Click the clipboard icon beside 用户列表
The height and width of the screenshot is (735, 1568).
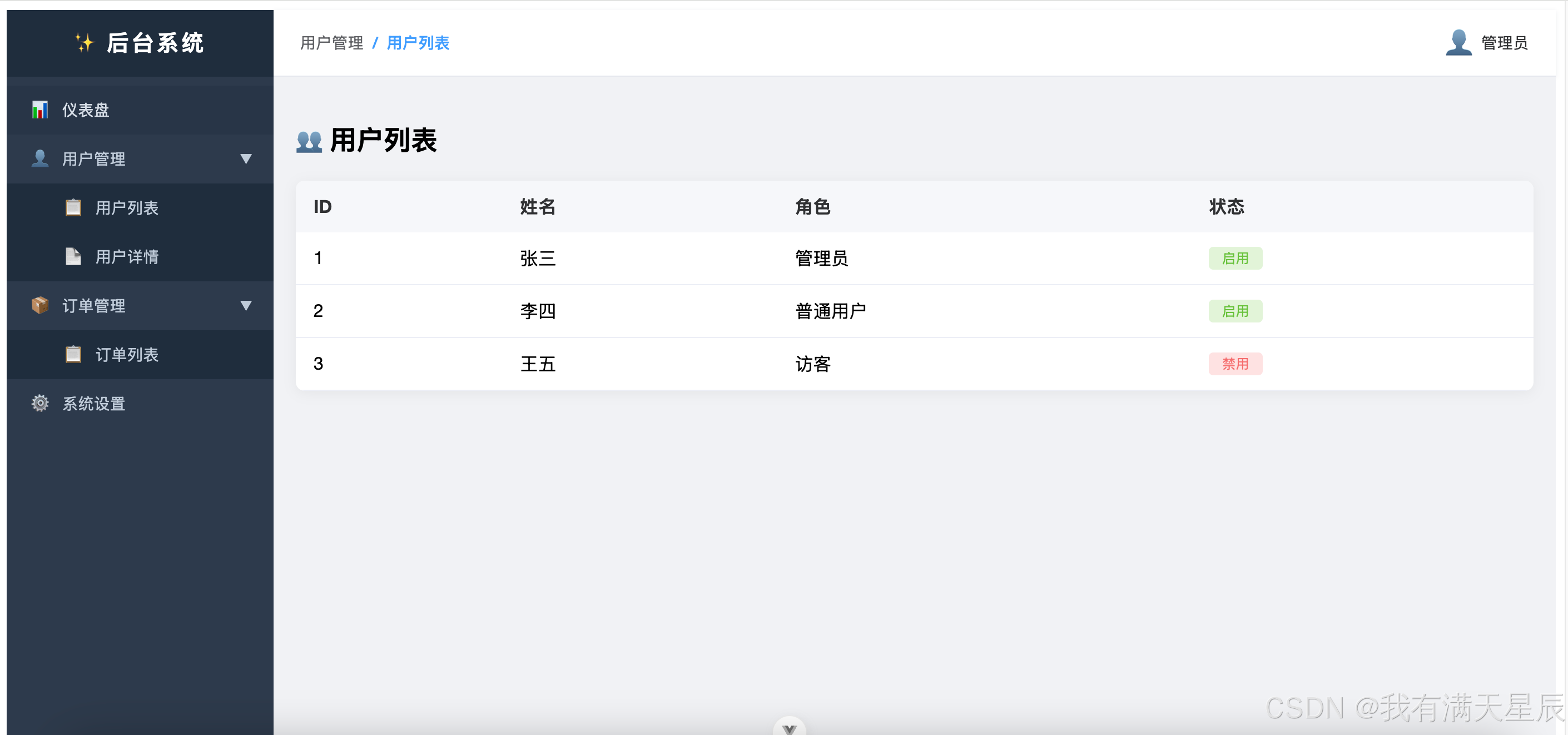[x=73, y=207]
